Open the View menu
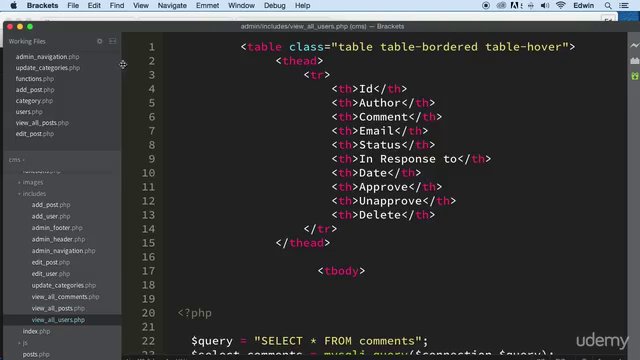 [x=141, y=5]
